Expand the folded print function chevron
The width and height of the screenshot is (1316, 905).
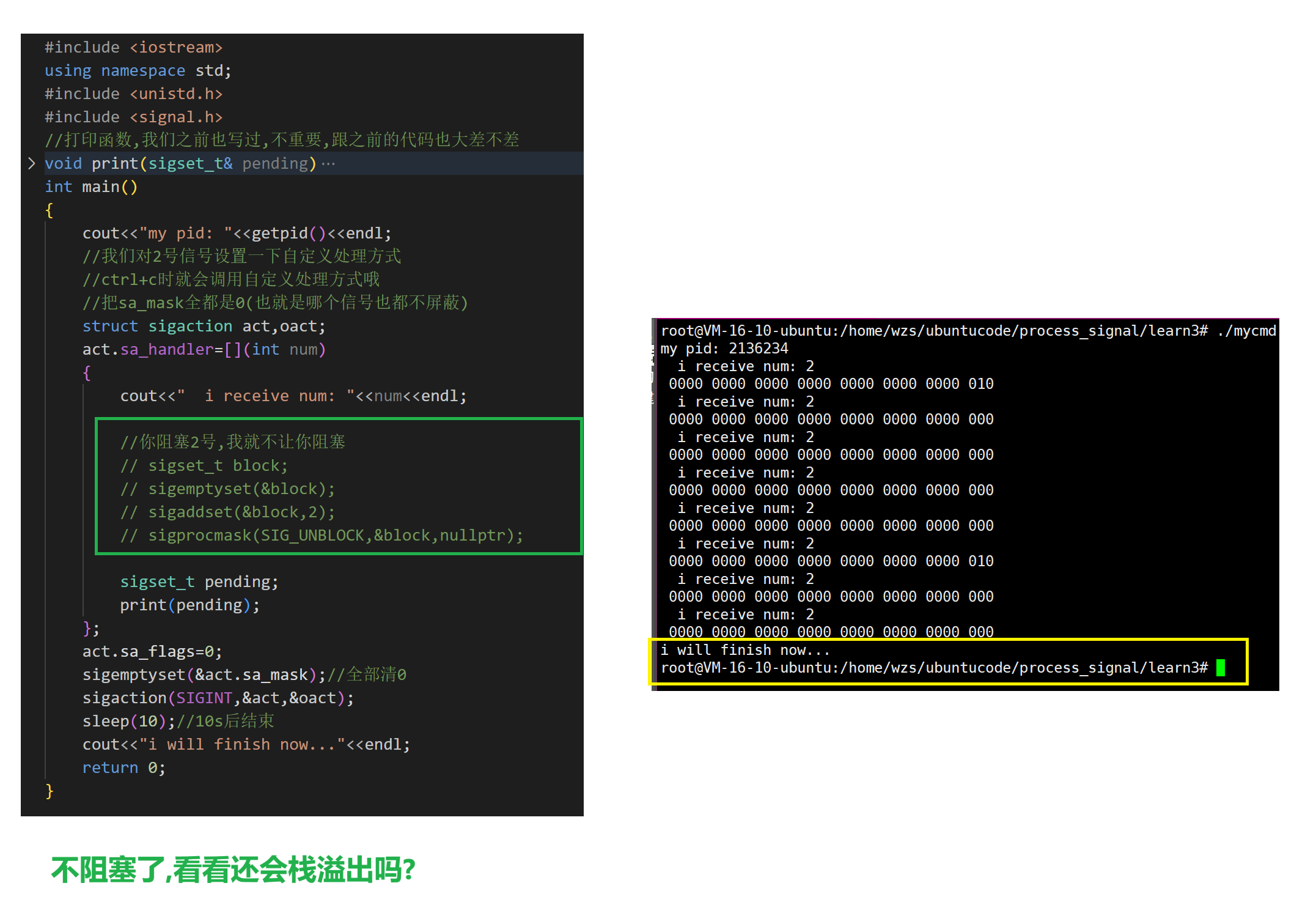coord(32,163)
